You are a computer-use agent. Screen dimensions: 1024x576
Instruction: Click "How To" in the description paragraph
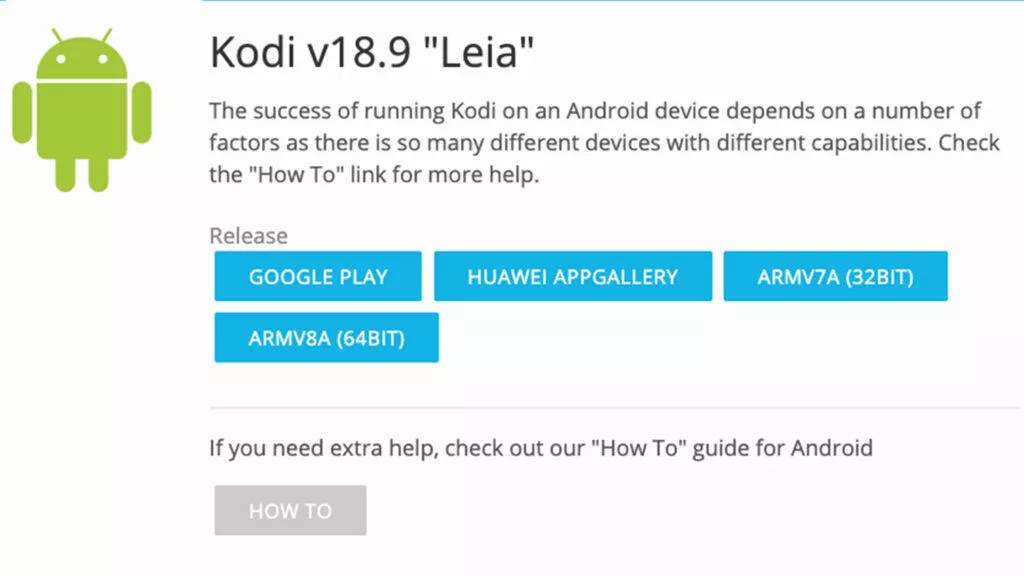[295, 174]
